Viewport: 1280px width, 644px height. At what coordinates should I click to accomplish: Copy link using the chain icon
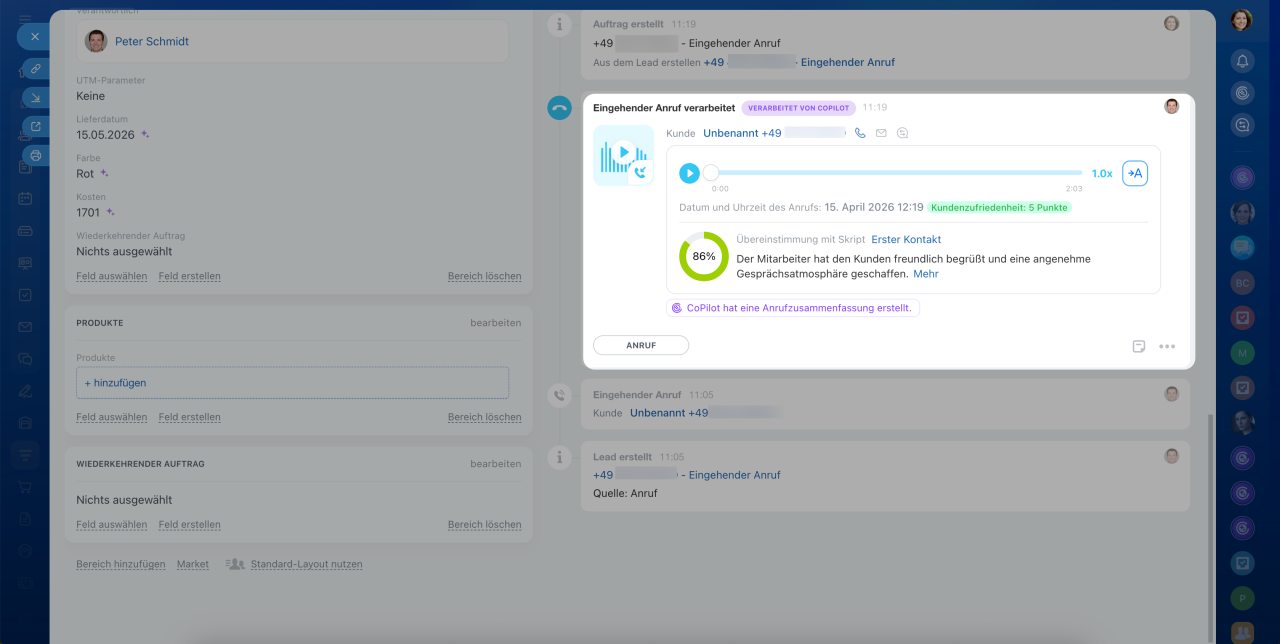(x=35, y=68)
